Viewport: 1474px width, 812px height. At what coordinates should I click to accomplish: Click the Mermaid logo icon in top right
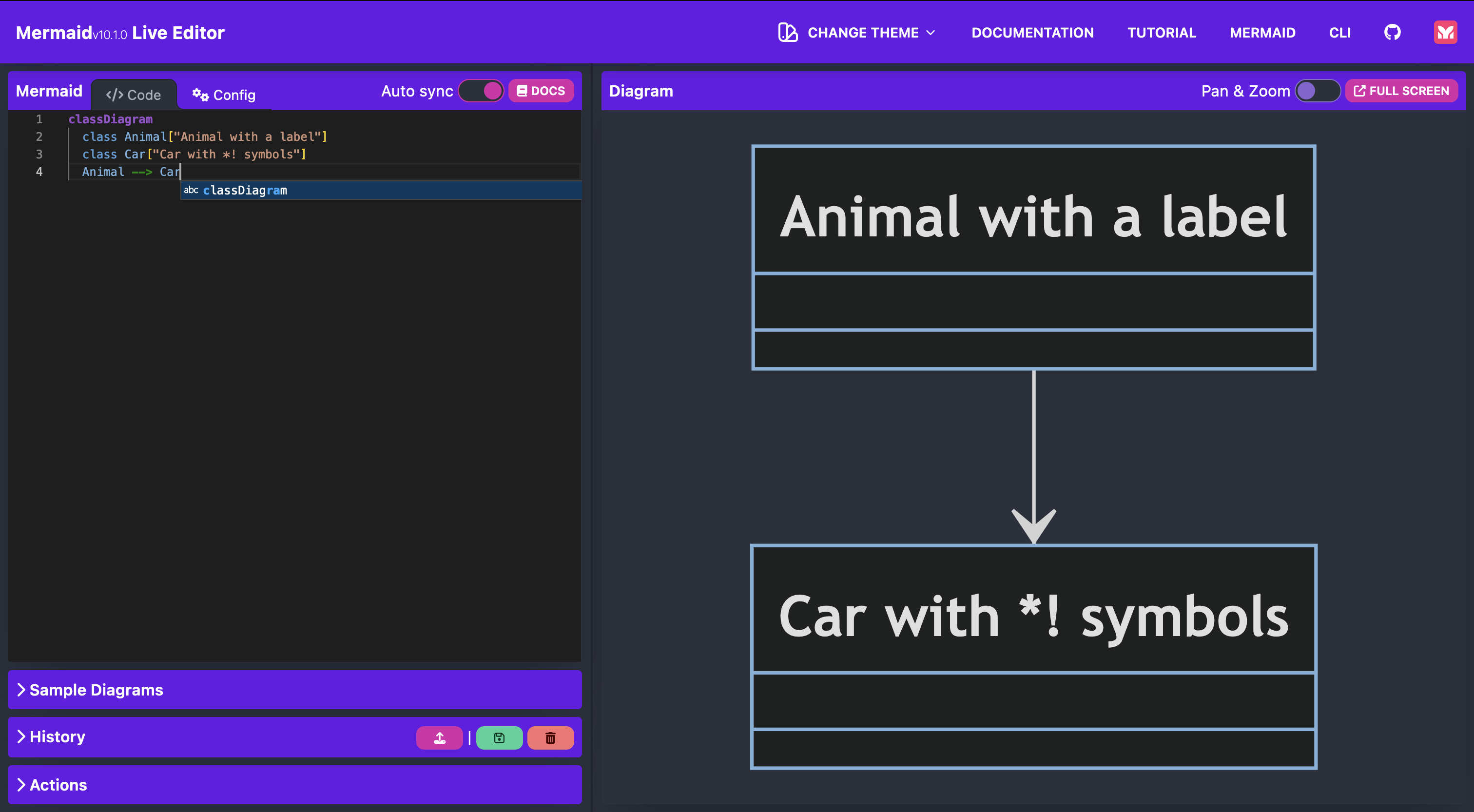click(1445, 32)
